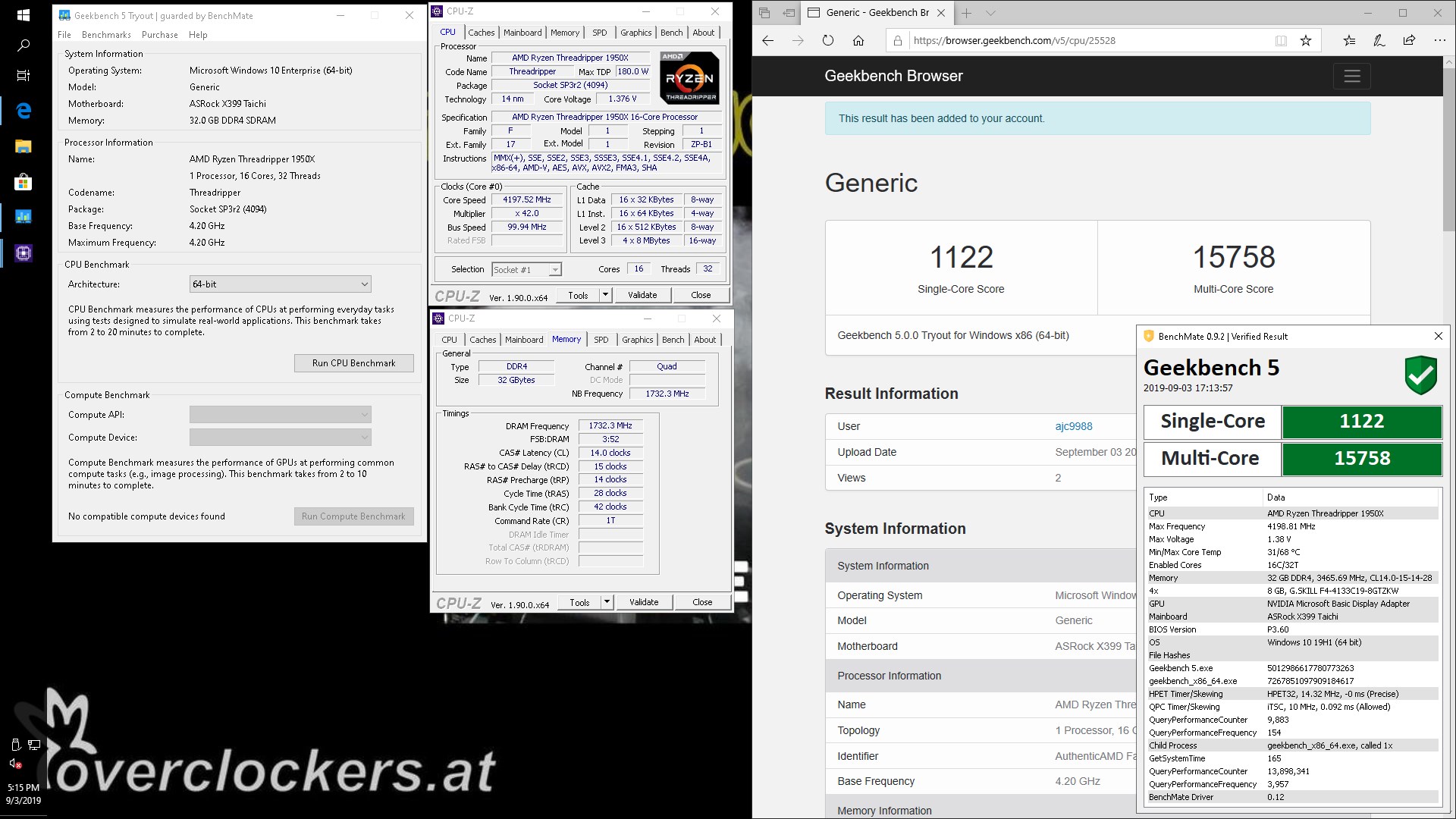This screenshot has width=1456, height=819.
Task: Click the Geekbench Browser site title
Action: tap(893, 76)
